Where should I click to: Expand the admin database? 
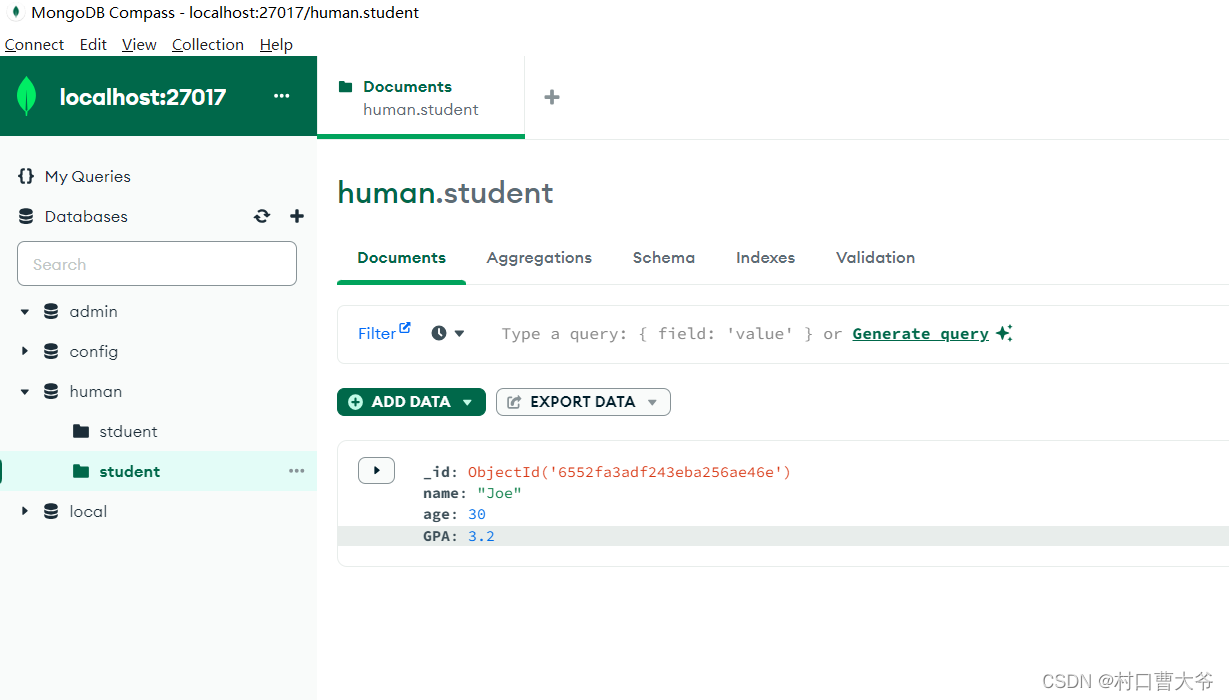[24, 311]
